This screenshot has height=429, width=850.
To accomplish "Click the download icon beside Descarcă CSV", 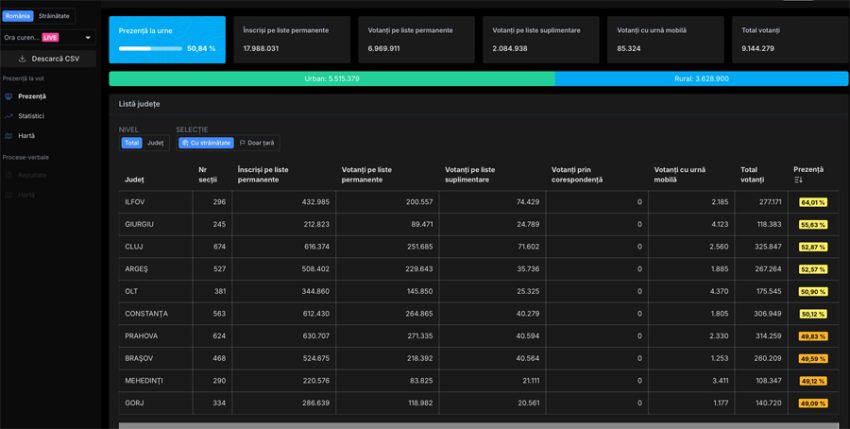I will point(22,59).
